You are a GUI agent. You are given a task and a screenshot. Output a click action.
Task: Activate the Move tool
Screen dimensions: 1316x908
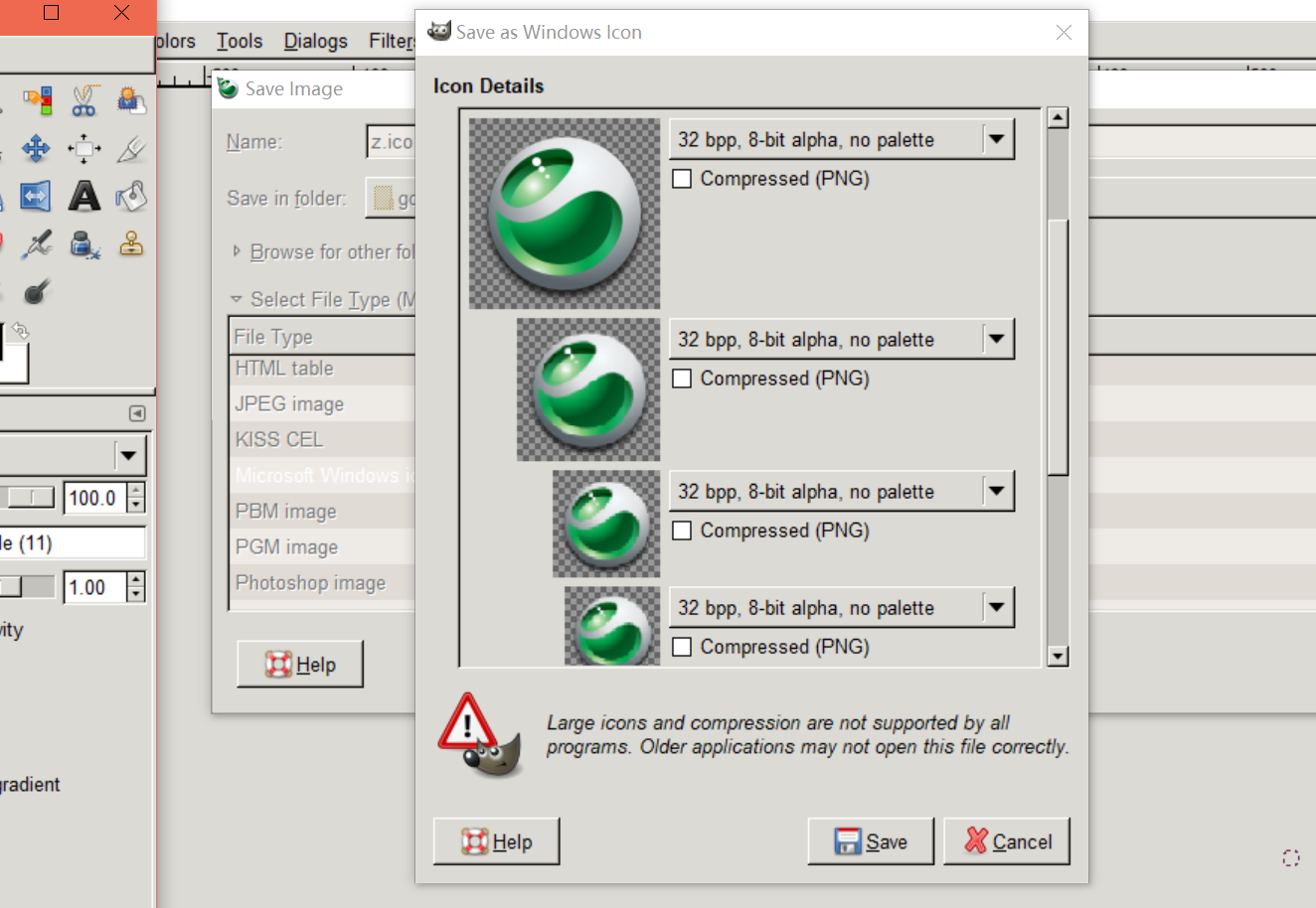coord(36,149)
